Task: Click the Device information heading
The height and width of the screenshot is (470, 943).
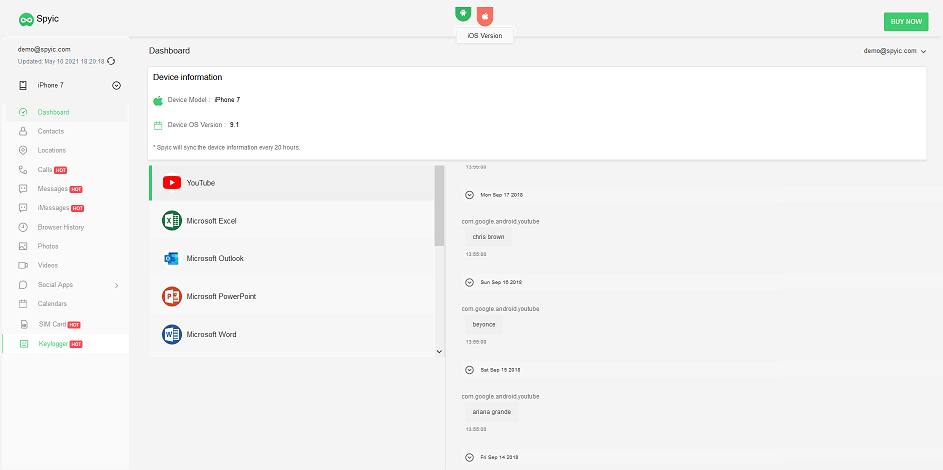Action: pos(188,77)
